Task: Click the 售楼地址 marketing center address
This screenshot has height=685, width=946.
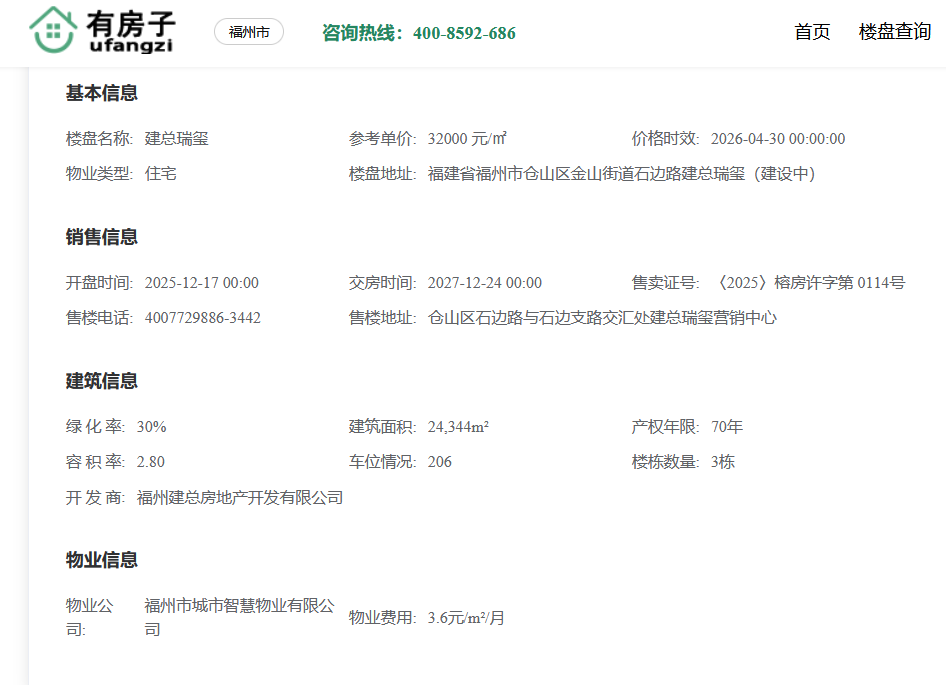Action: (602, 318)
